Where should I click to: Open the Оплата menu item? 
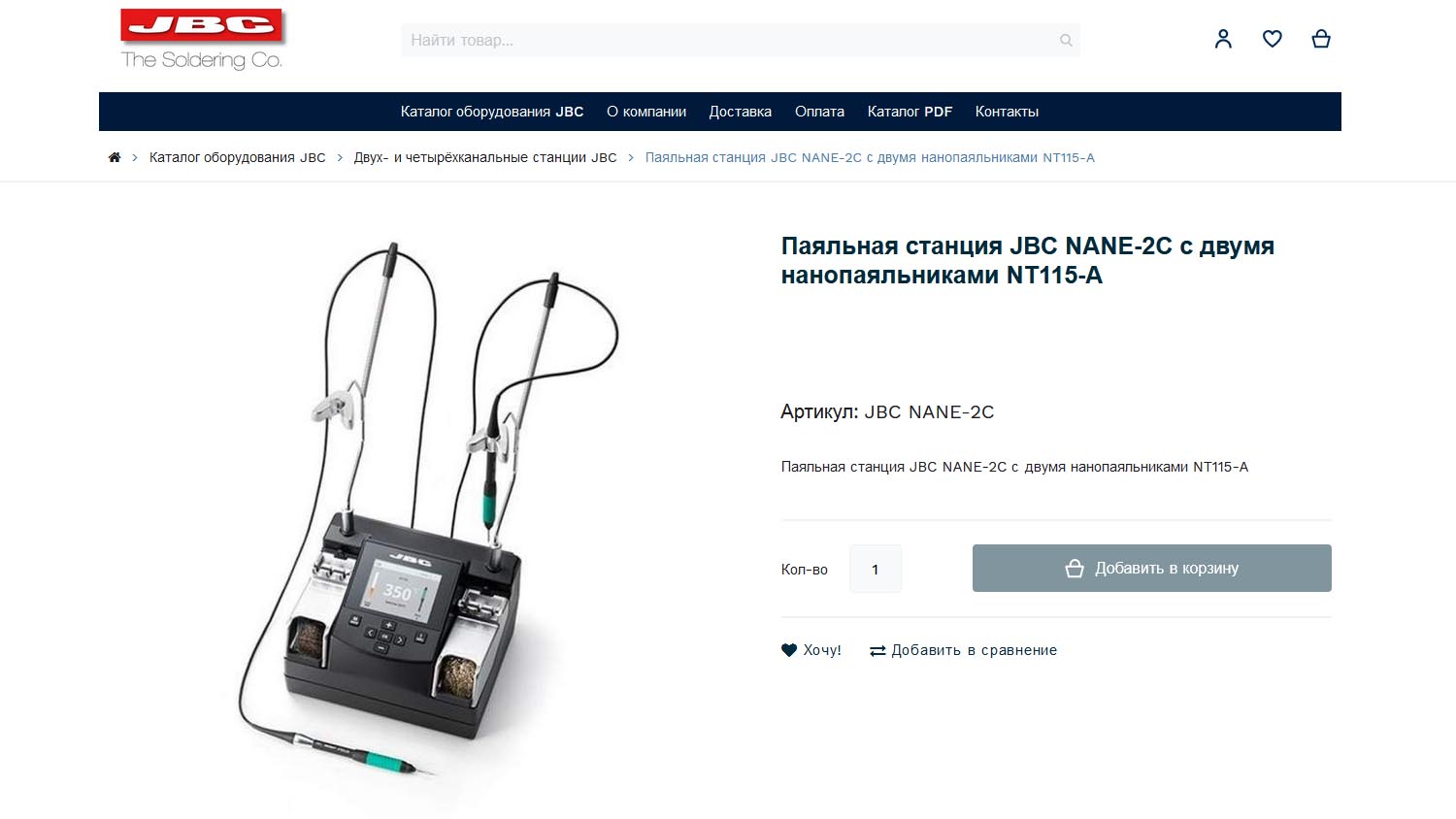point(819,112)
